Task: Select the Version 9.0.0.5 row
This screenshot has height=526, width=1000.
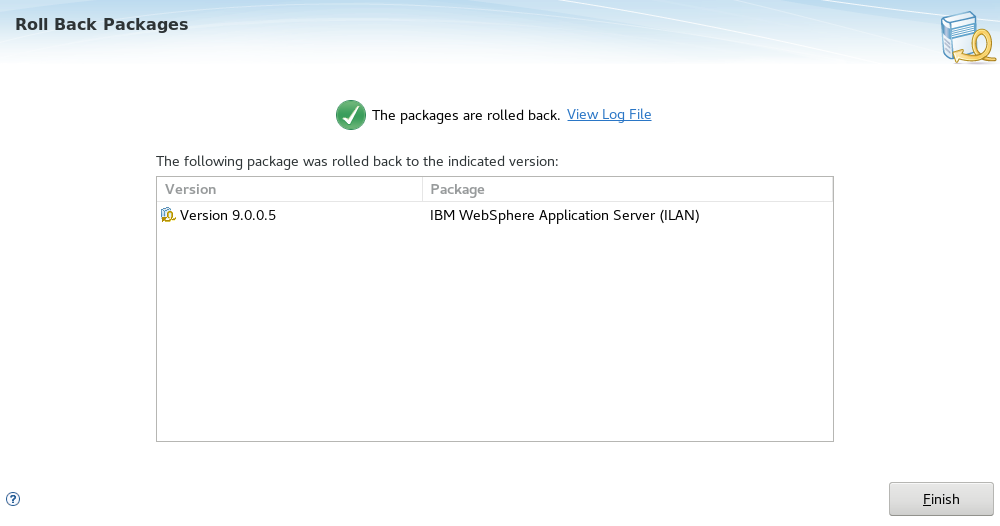Action: point(495,216)
